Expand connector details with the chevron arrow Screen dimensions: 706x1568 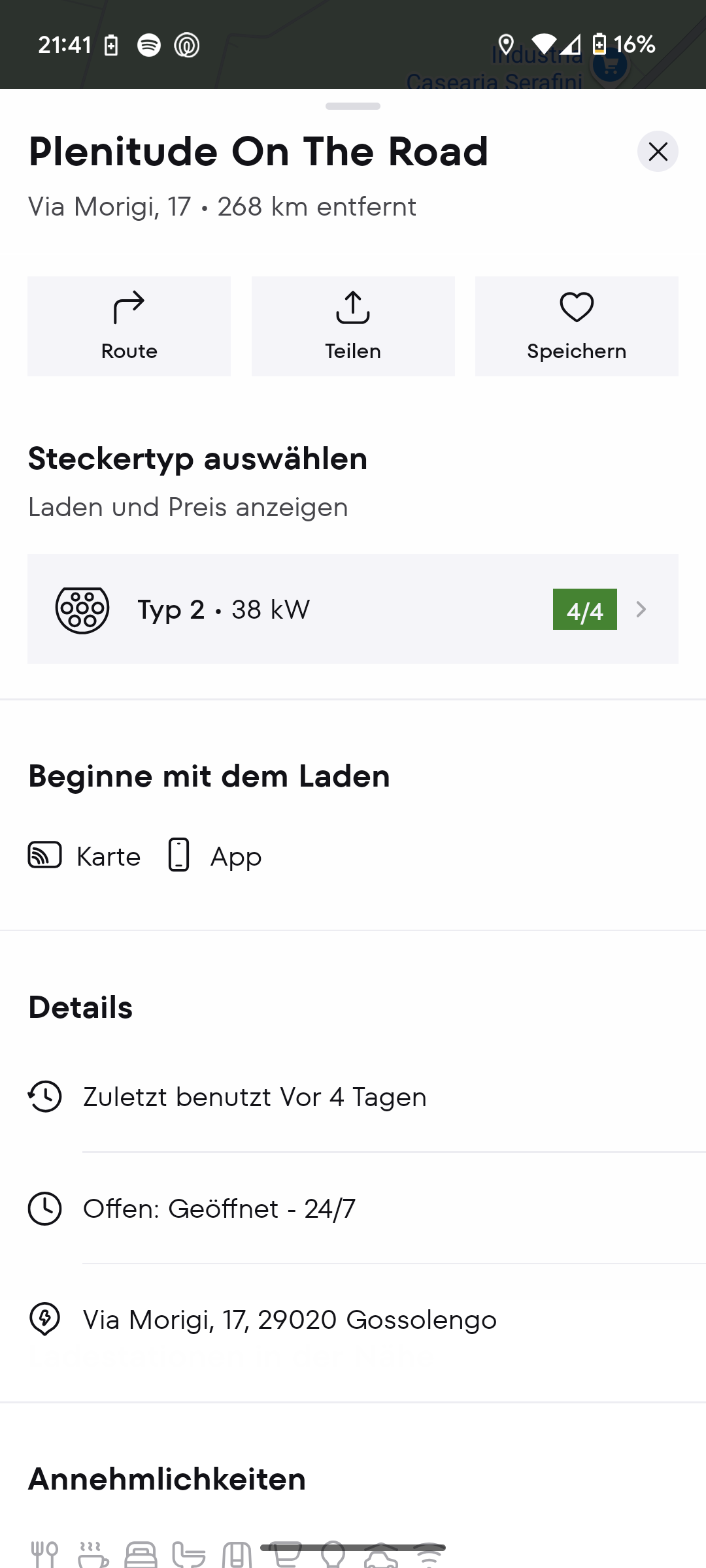(x=641, y=610)
